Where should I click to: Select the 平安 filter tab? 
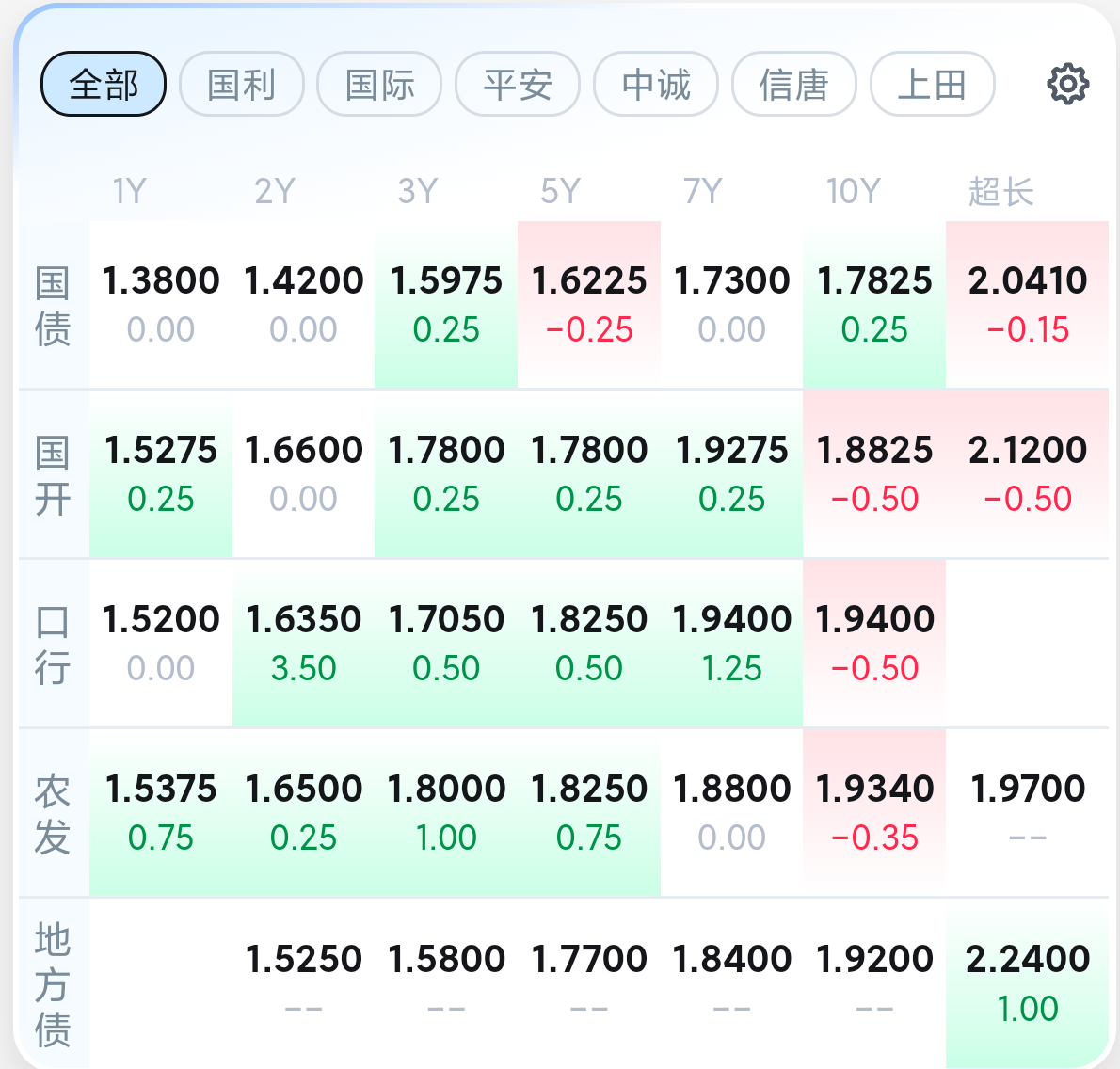(x=518, y=85)
